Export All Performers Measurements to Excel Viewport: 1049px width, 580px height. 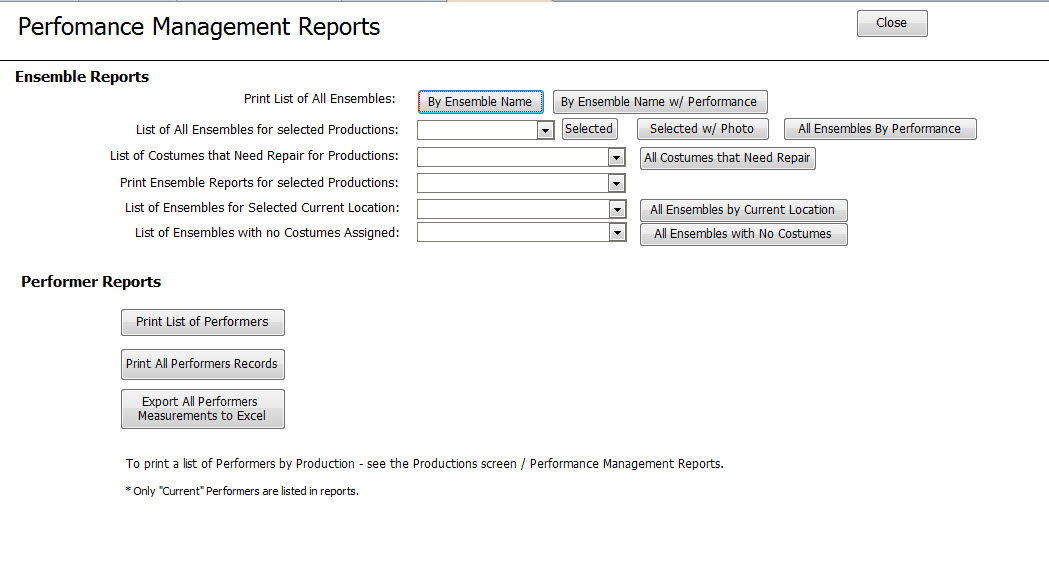203,409
